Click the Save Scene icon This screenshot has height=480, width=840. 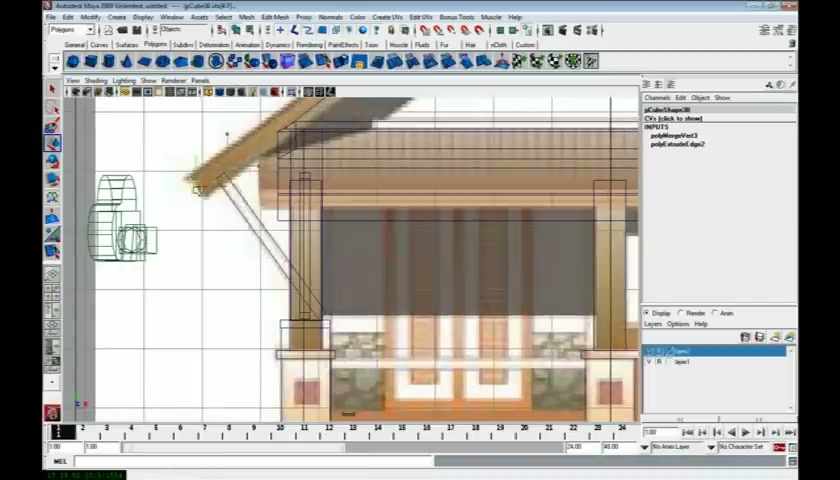click(137, 30)
